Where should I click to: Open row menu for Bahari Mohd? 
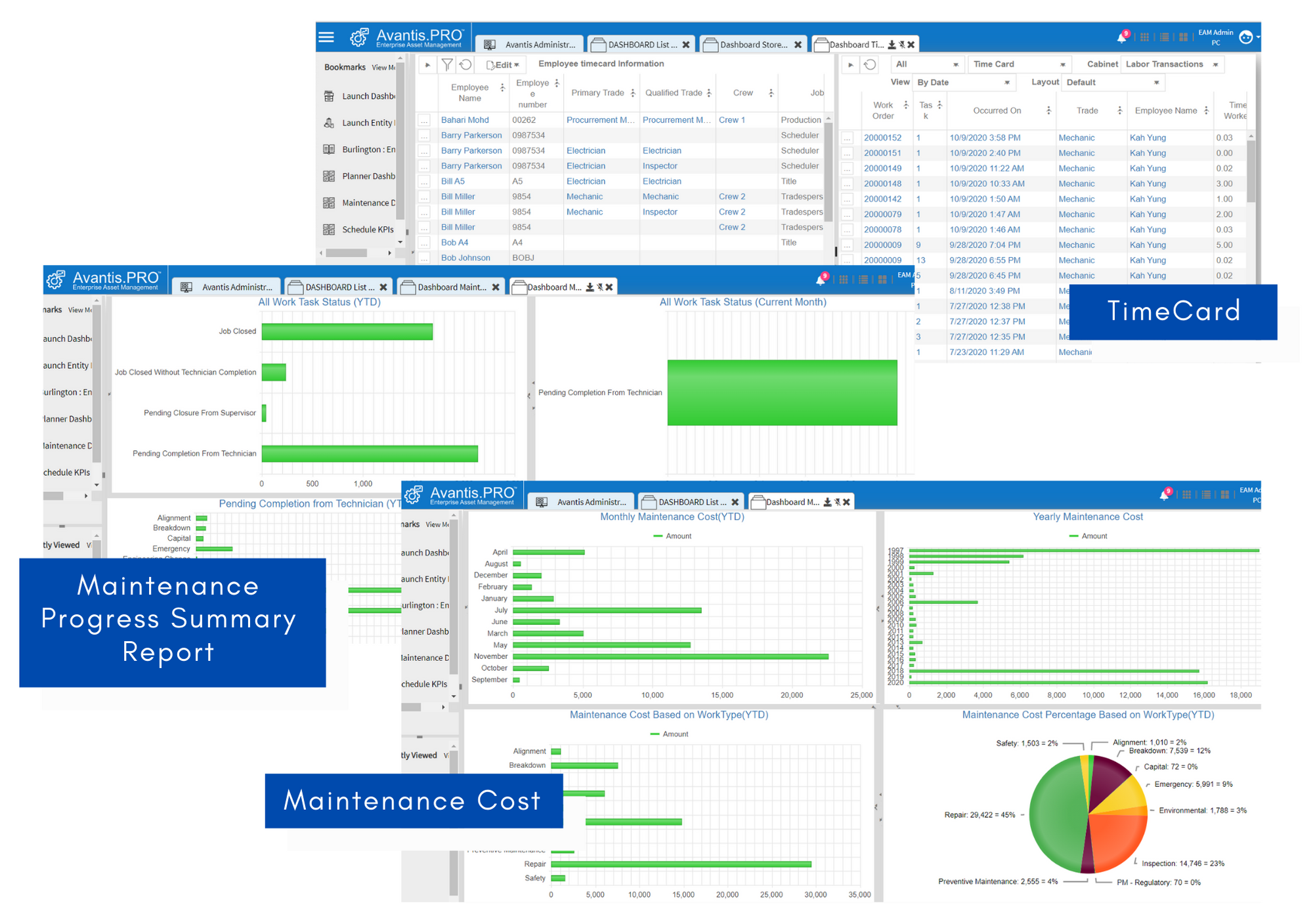(x=425, y=121)
